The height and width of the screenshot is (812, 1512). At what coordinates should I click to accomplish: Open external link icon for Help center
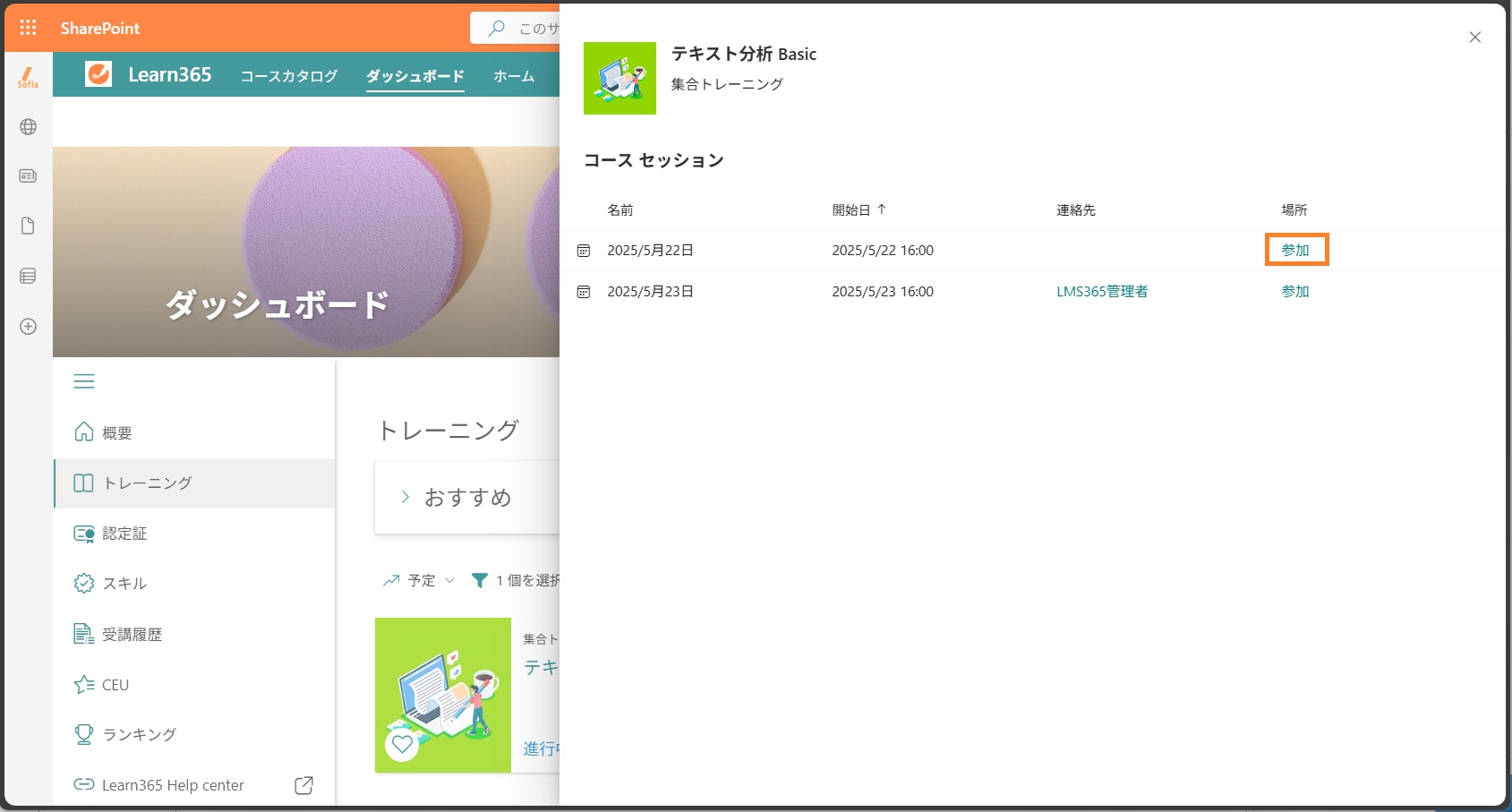tap(304, 785)
